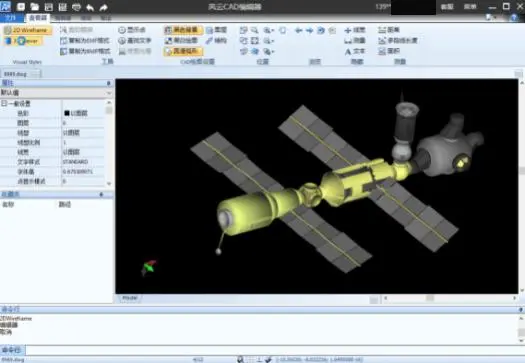This screenshot has height=363, width=525.
Task: Click the axis orientation gizmo in the viewport
Action: click(x=148, y=268)
